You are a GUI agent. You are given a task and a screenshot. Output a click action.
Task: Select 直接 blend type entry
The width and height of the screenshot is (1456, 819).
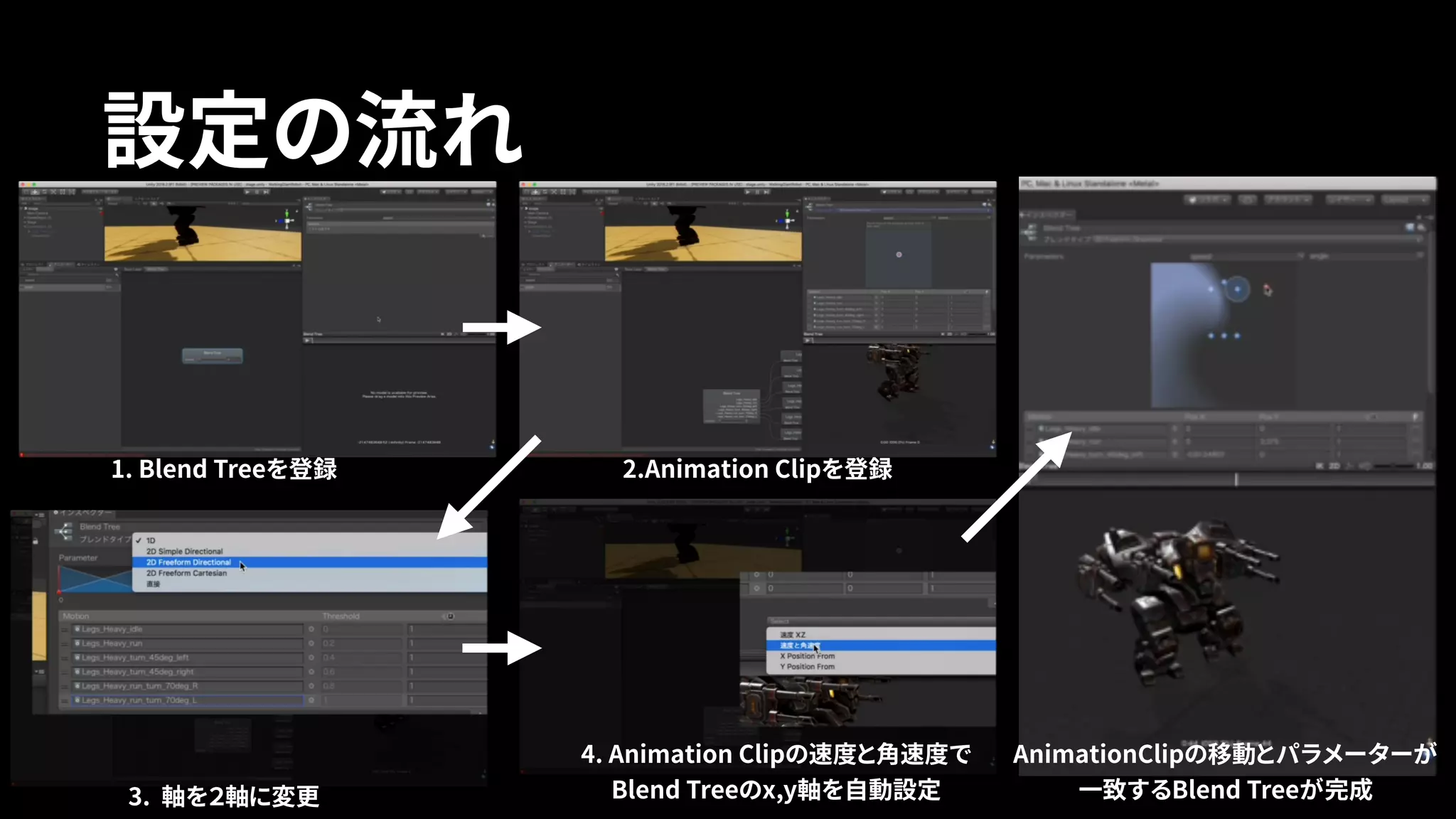click(310, 584)
